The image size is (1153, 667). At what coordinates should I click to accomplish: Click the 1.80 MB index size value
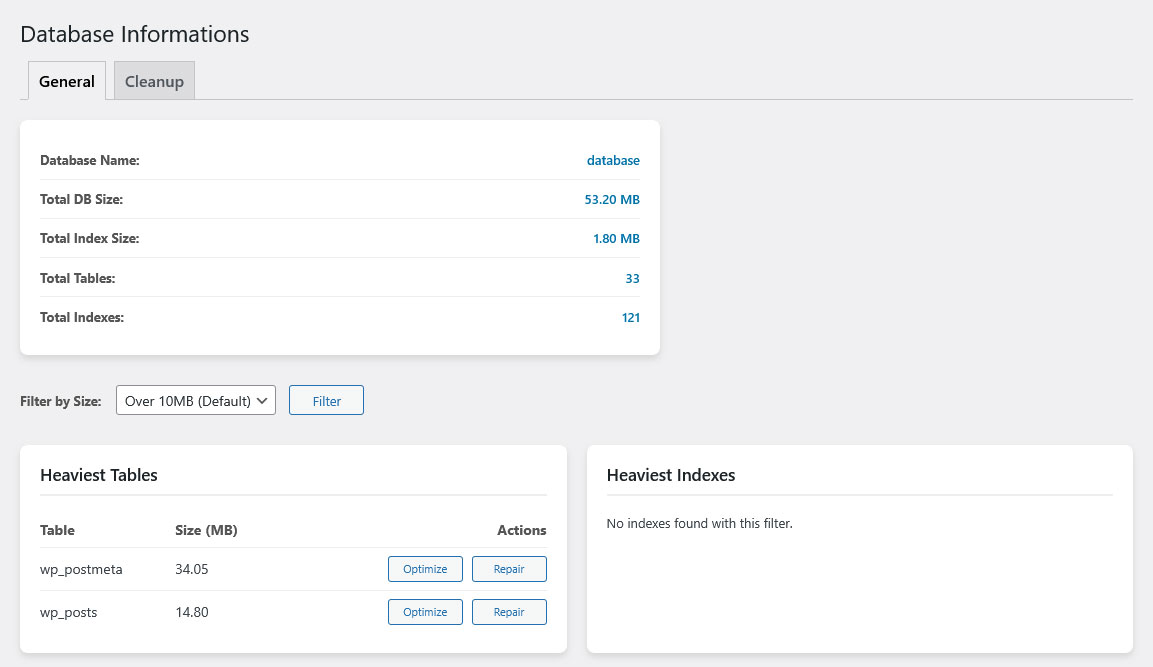click(x=616, y=239)
